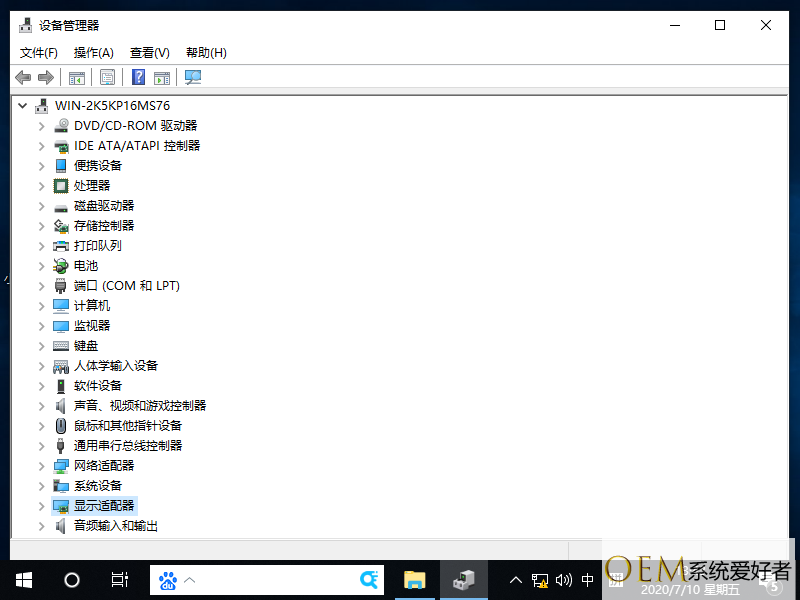Select 端口 (COM 和 LPT) item
The height and width of the screenshot is (600, 800).
[x=126, y=285]
